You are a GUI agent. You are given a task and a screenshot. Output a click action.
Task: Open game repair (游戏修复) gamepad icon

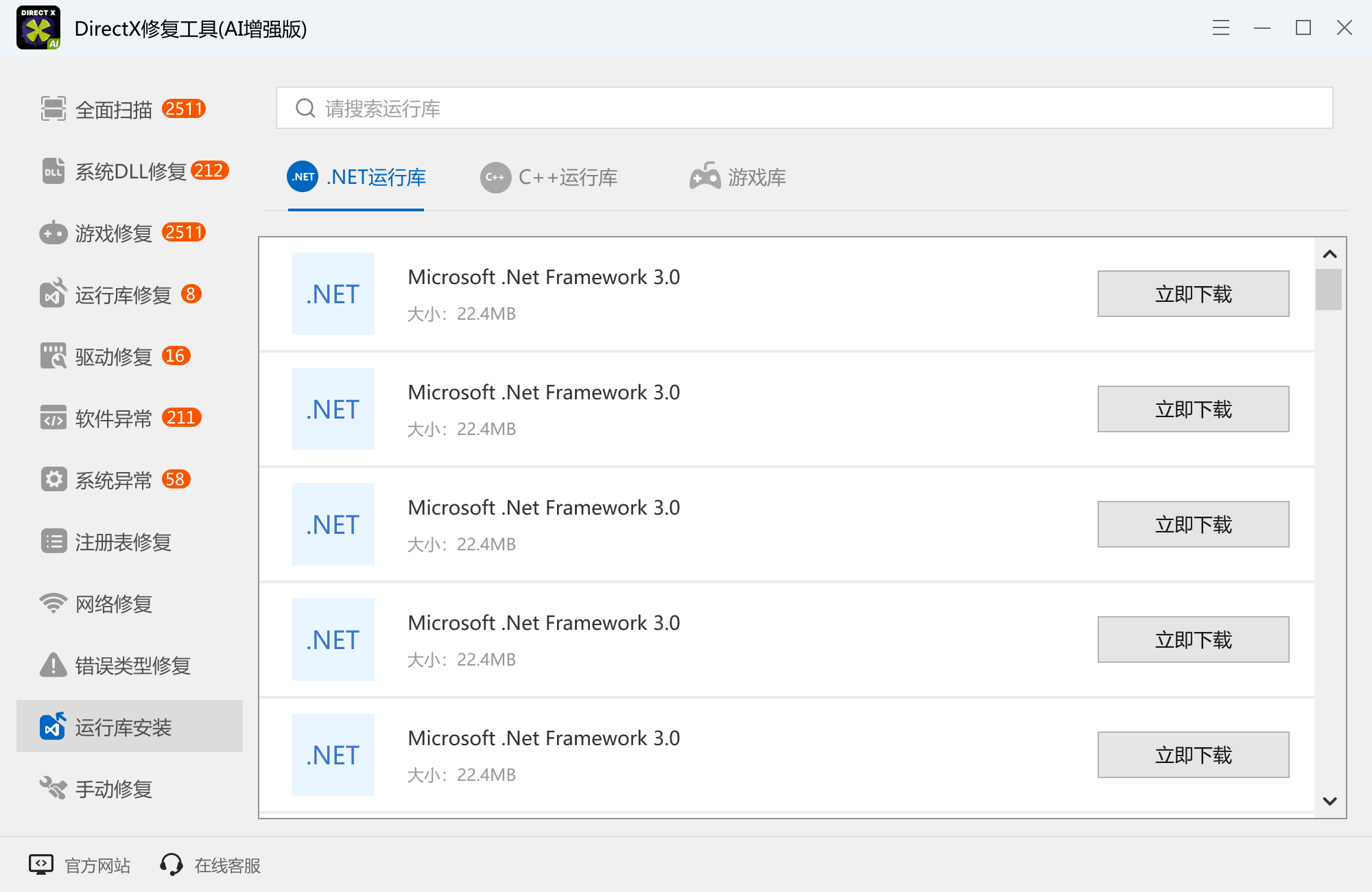click(x=53, y=233)
